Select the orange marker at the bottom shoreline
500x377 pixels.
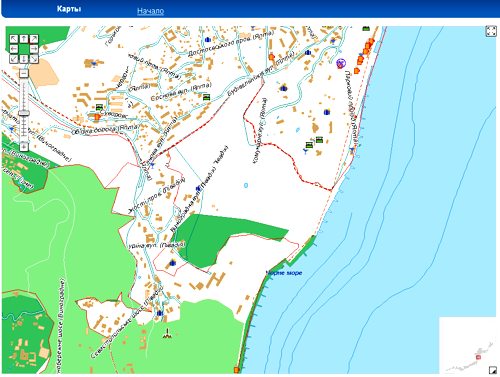236,370
